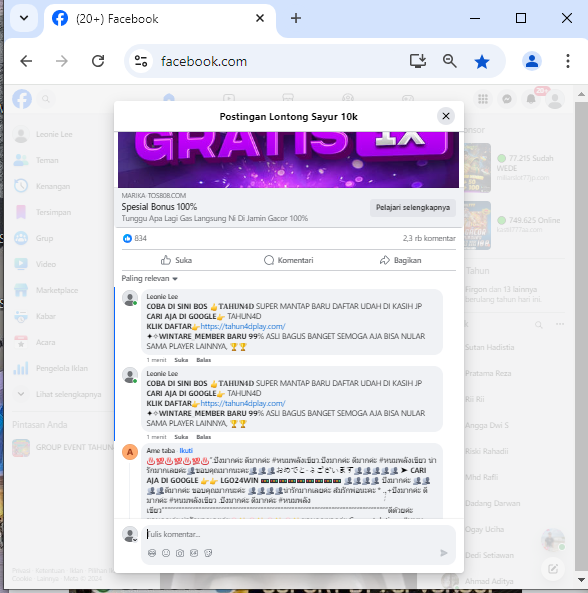Click the 2,3 rb komentar link
The height and width of the screenshot is (593, 588).
tap(429, 238)
